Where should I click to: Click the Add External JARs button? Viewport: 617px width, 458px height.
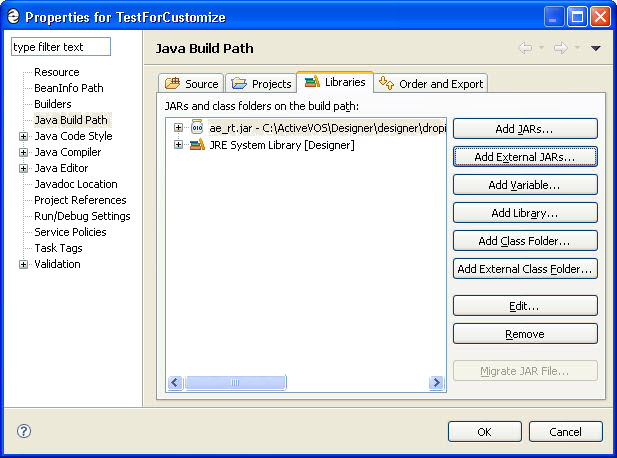pyautogui.click(x=525, y=157)
